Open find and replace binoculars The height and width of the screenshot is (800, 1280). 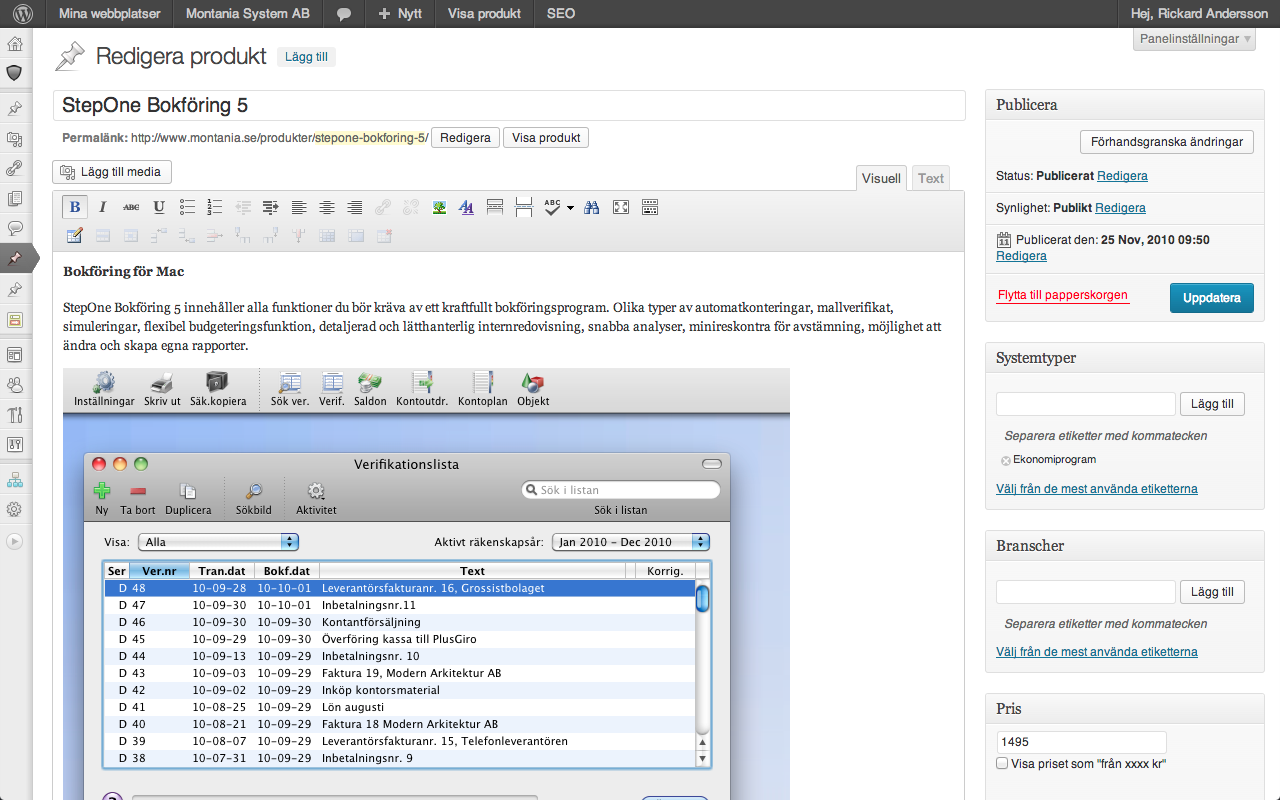(591, 207)
